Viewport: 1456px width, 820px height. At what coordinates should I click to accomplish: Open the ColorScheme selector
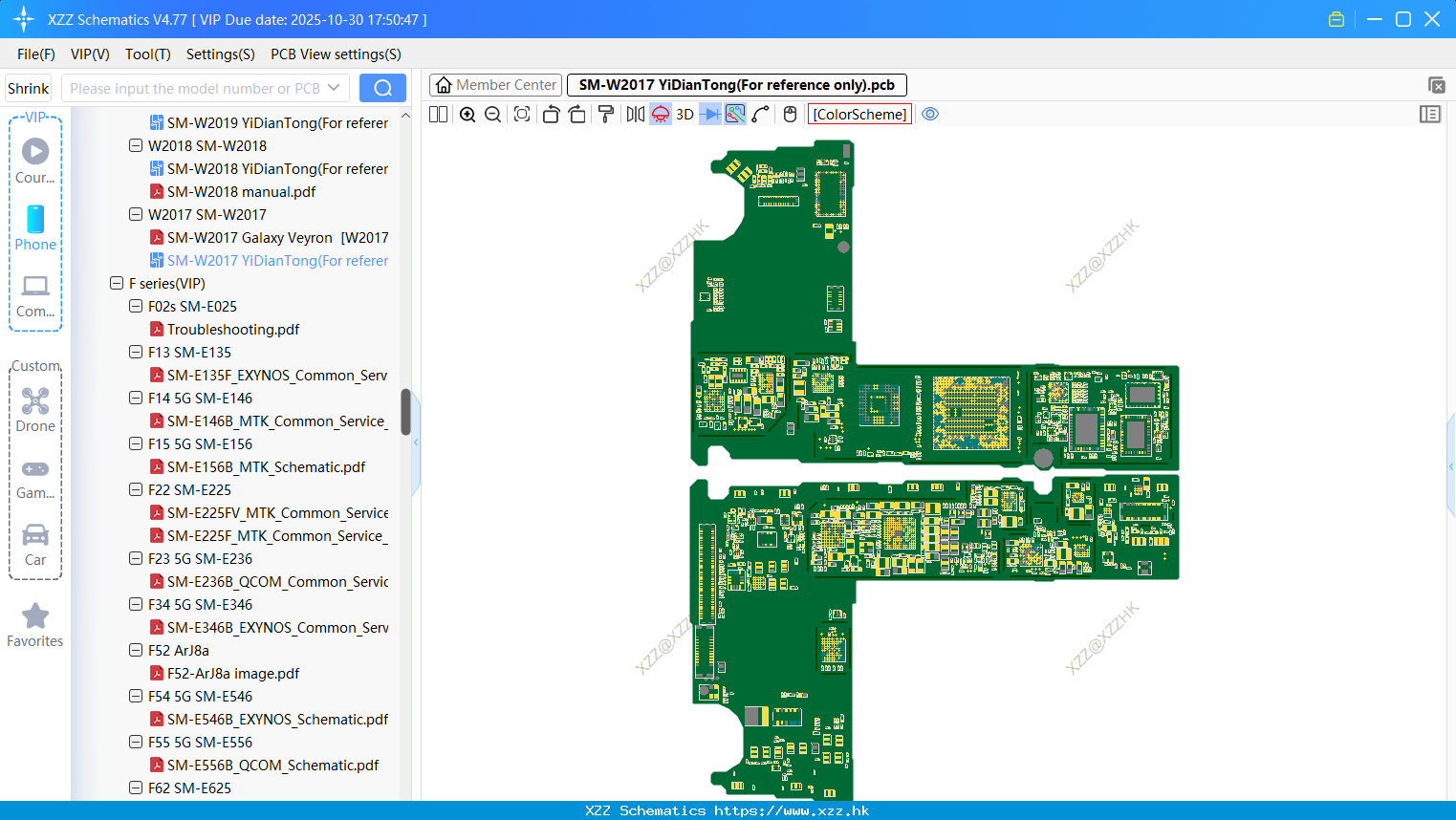pyautogui.click(x=859, y=114)
